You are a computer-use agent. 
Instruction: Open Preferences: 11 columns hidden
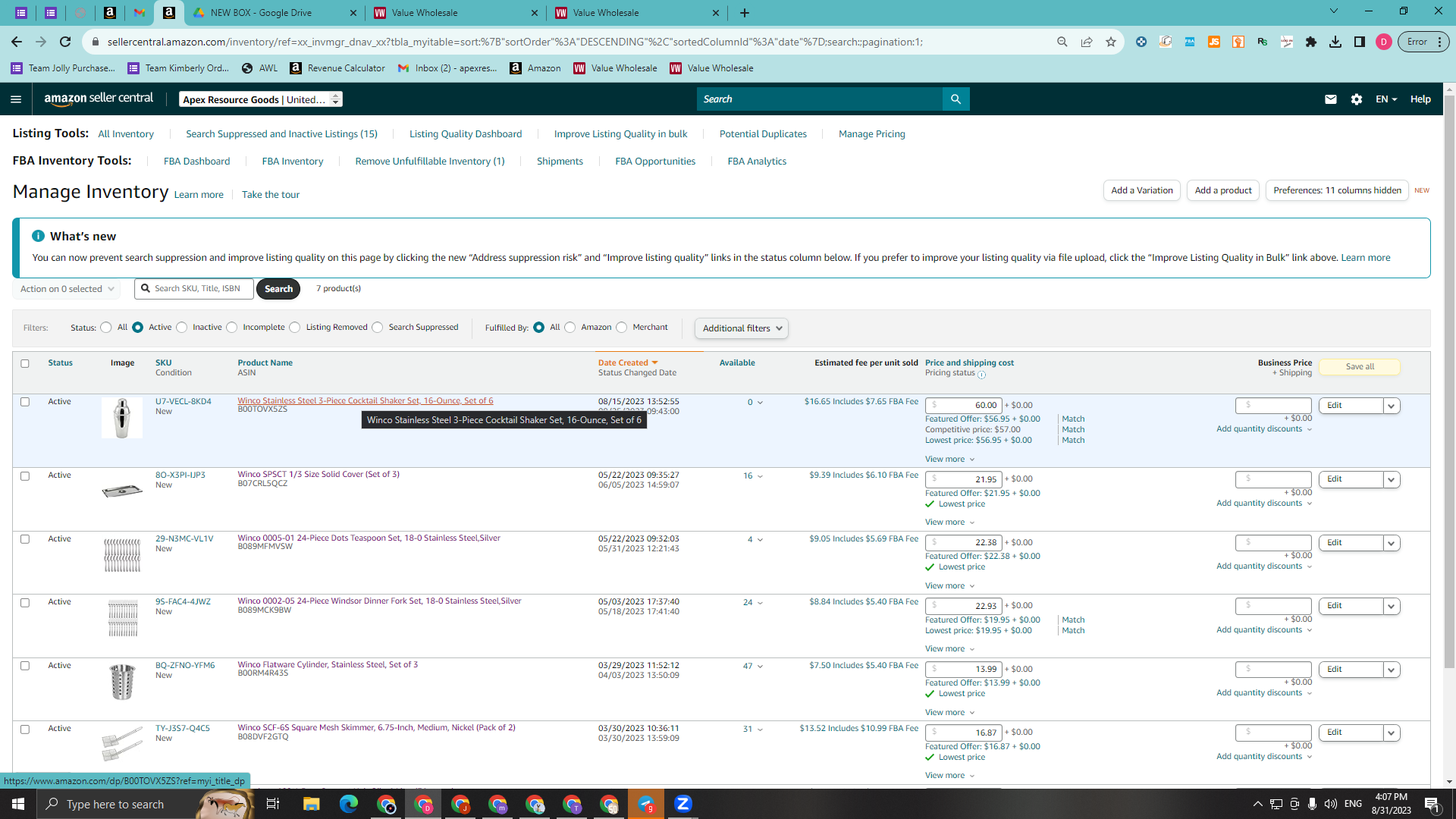coord(1337,190)
